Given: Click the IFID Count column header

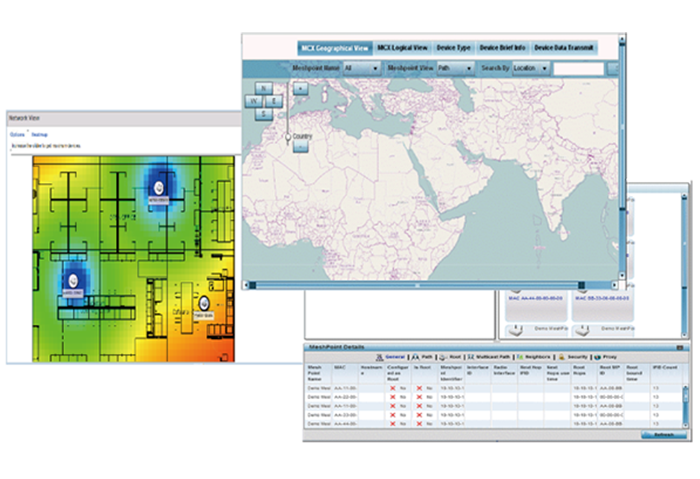Looking at the screenshot, I should click(666, 373).
